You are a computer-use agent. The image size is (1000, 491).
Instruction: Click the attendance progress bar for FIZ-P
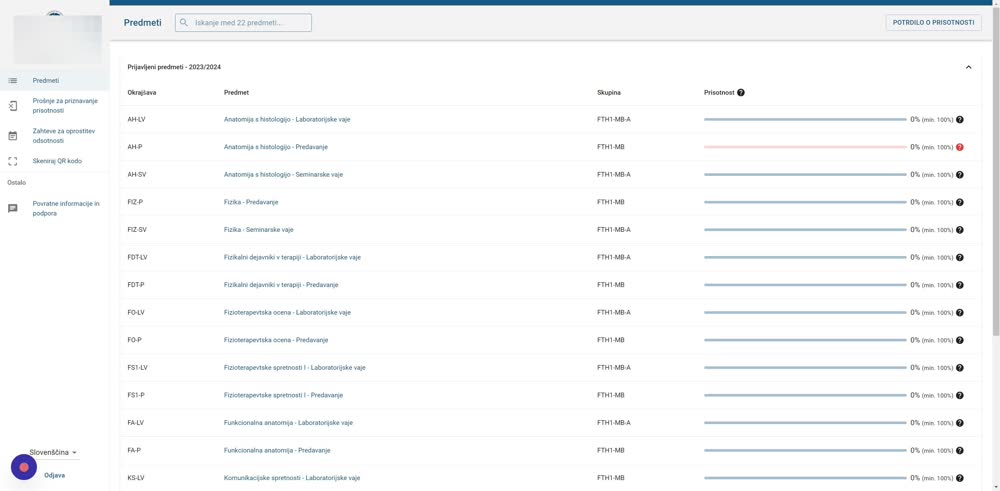(x=805, y=202)
